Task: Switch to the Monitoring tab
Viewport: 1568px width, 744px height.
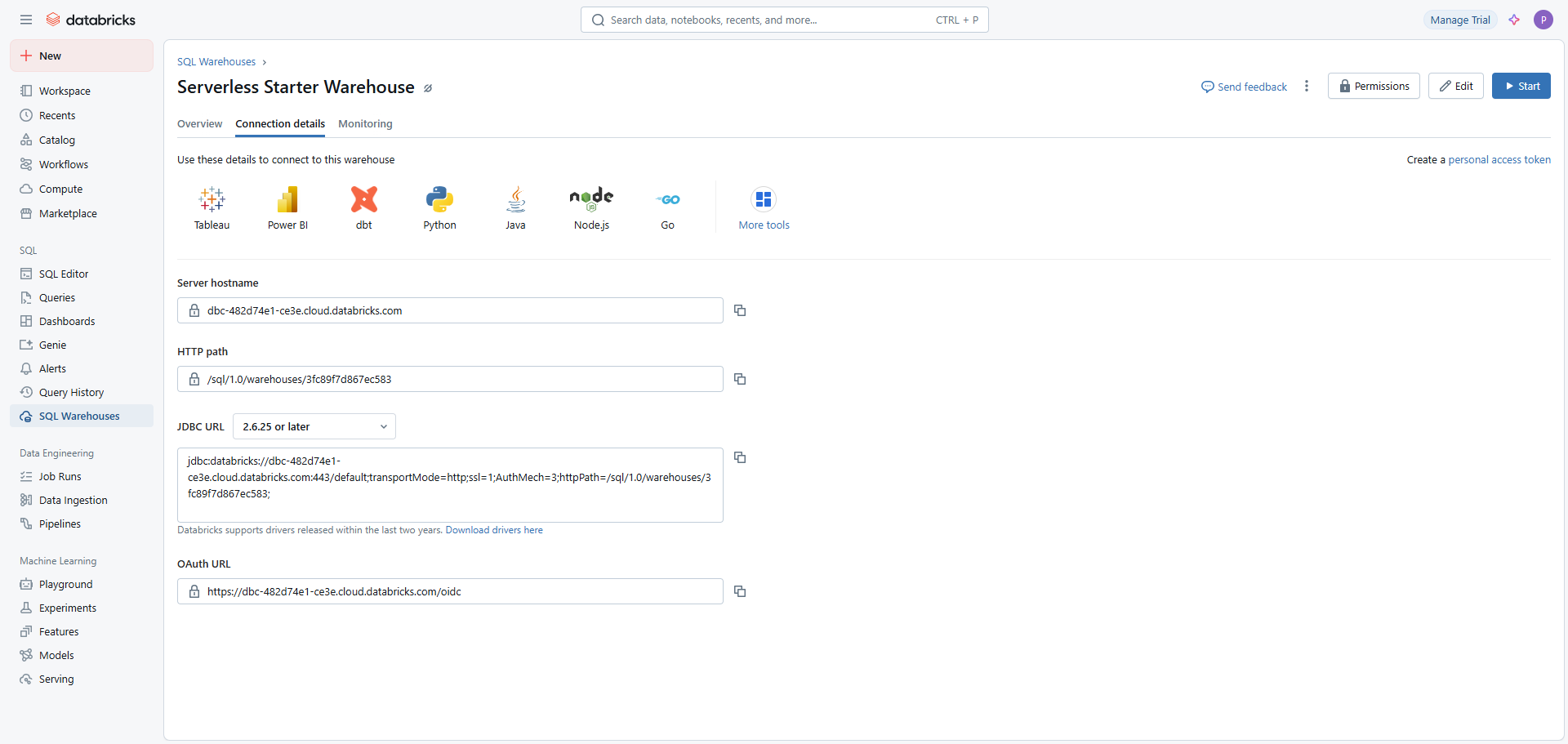Action: (x=365, y=124)
